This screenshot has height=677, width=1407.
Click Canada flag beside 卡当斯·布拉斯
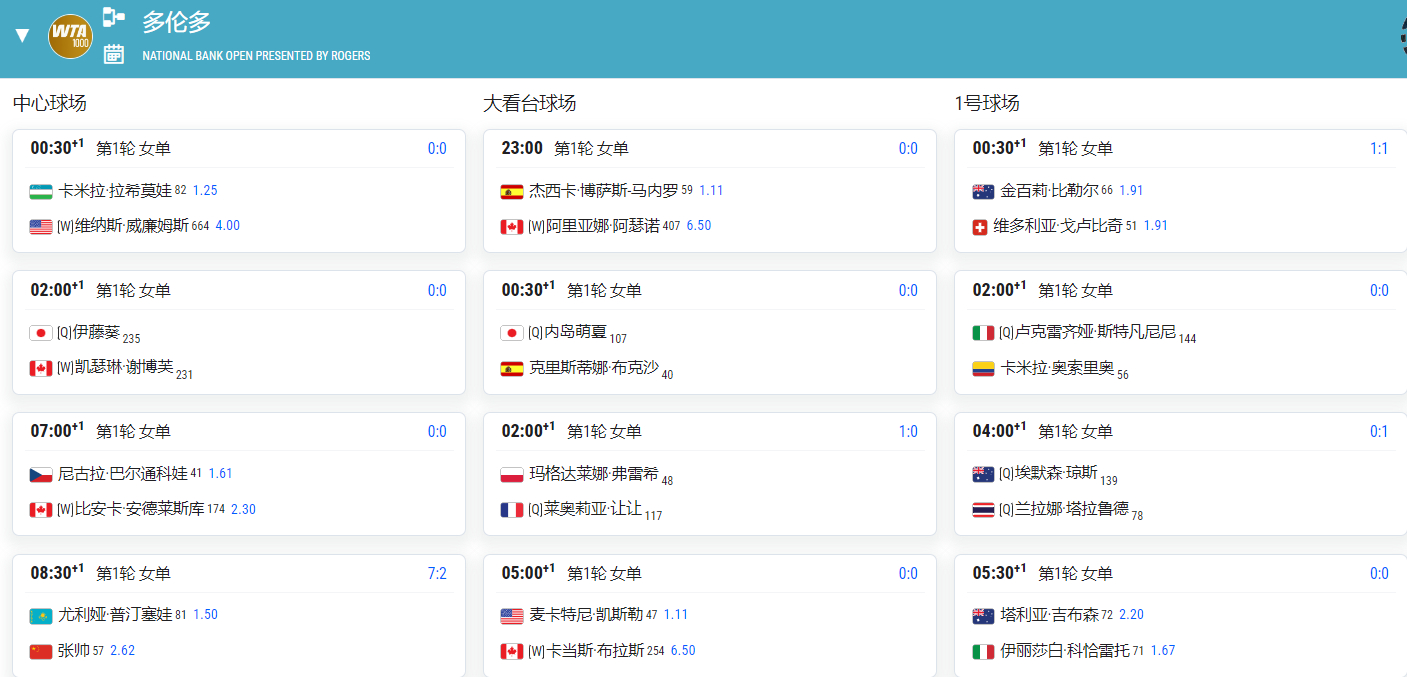[x=512, y=652]
